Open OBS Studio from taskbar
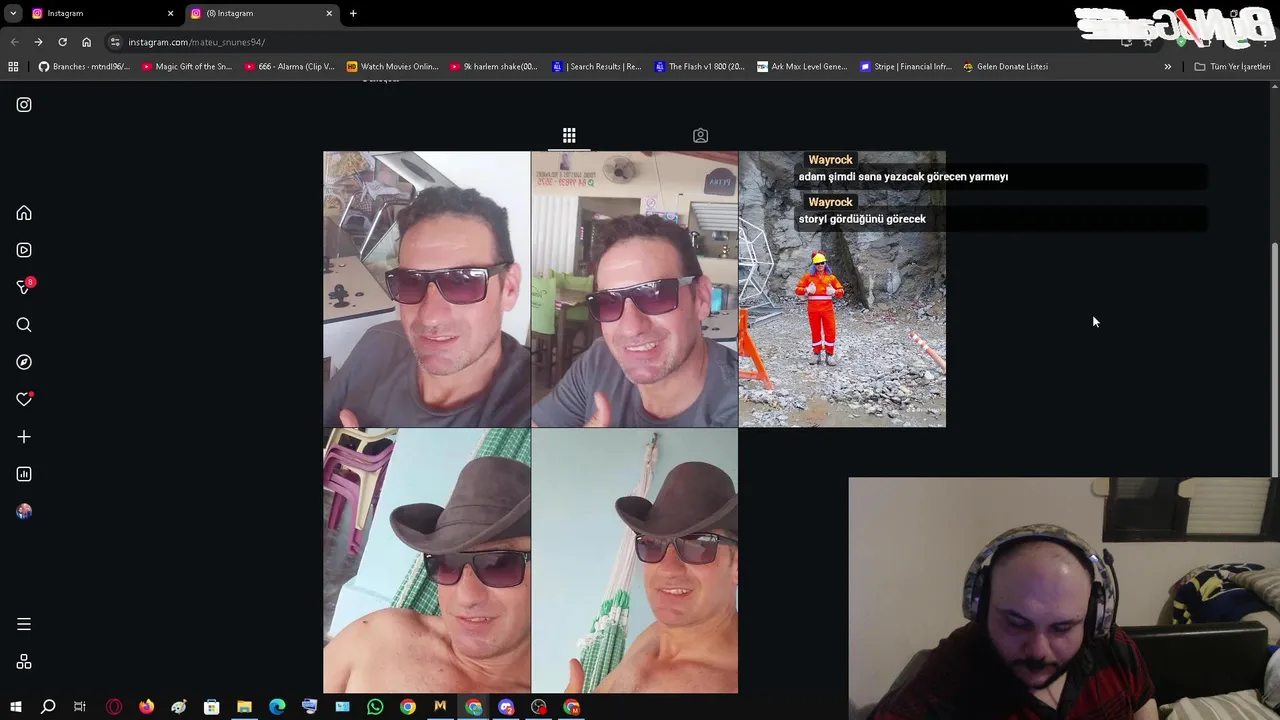This screenshot has height=720, width=1280. coord(539,707)
